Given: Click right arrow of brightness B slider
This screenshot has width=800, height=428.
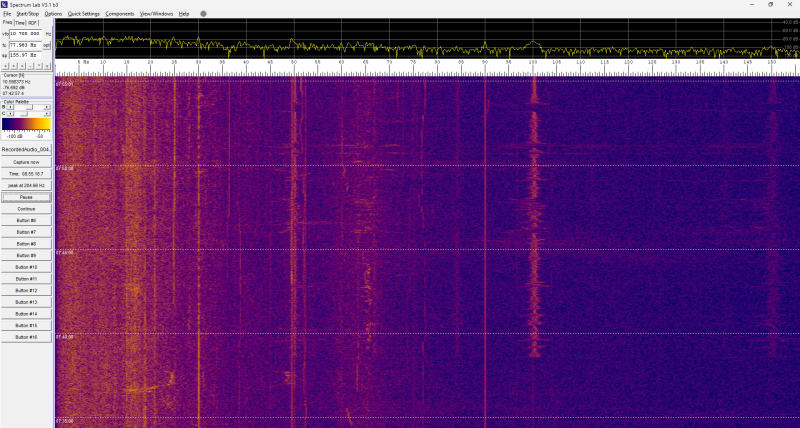Looking at the screenshot, I should (x=47, y=107).
